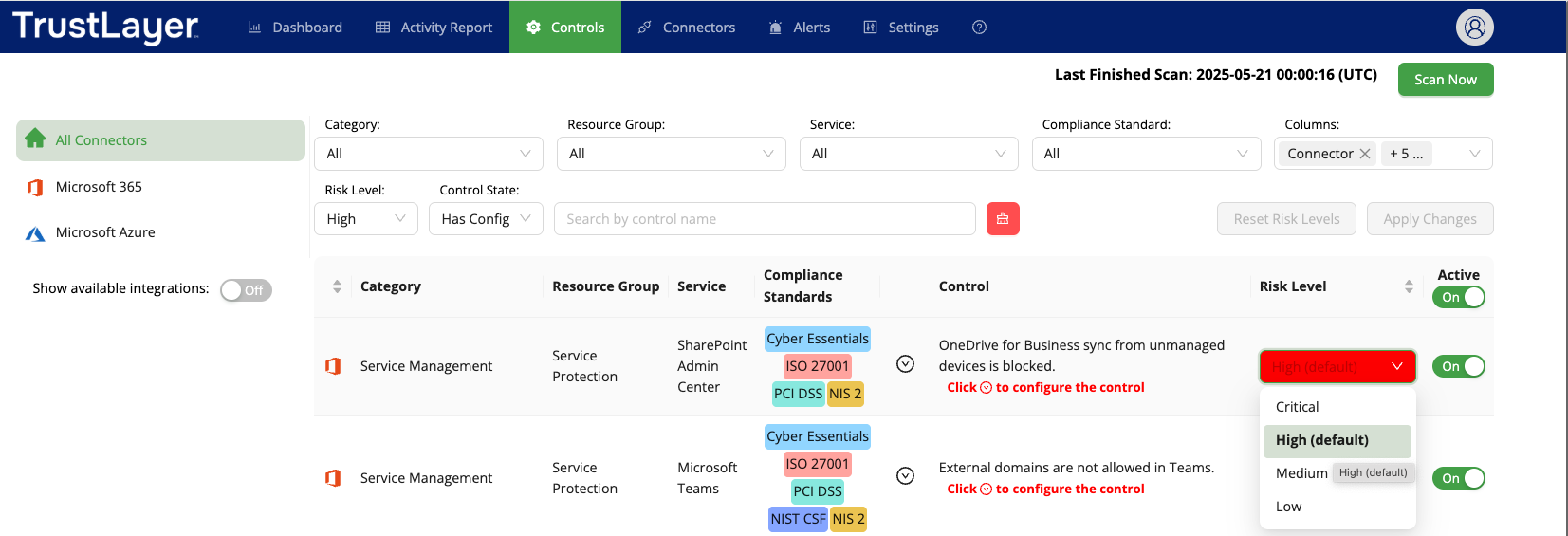Click the Microsoft Azure logo icon in sidebar
This screenshot has height=536, width=1568.
point(35,233)
